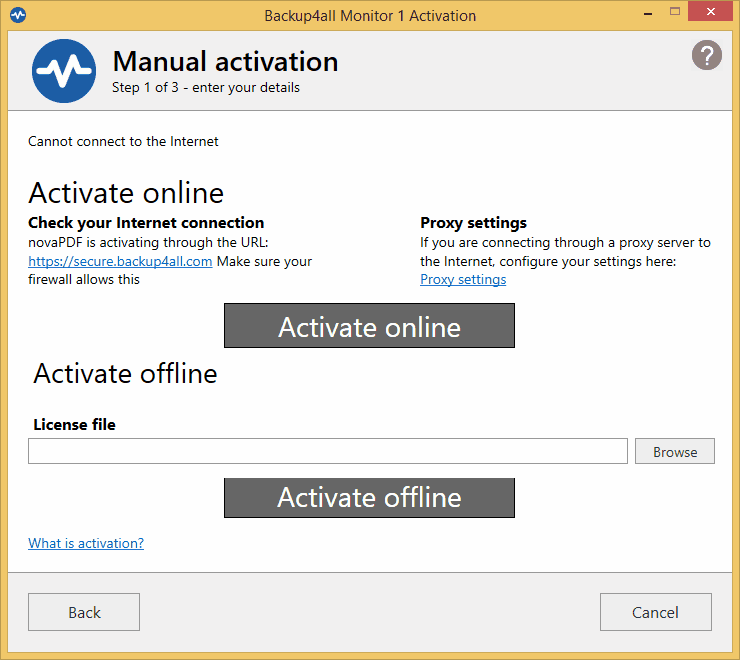
Task: Click the bold 'Proxy settings' heading
Action: click(473, 222)
